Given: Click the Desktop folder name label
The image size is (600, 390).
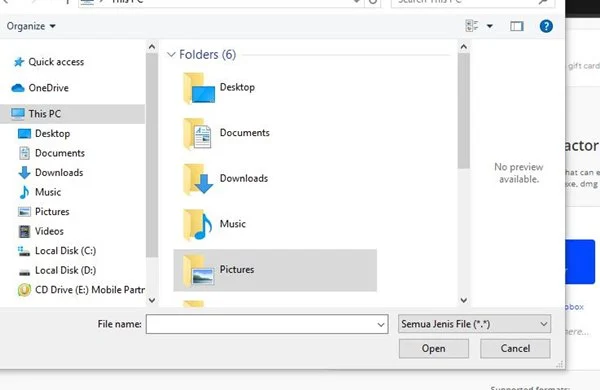Looking at the screenshot, I should point(237,87).
